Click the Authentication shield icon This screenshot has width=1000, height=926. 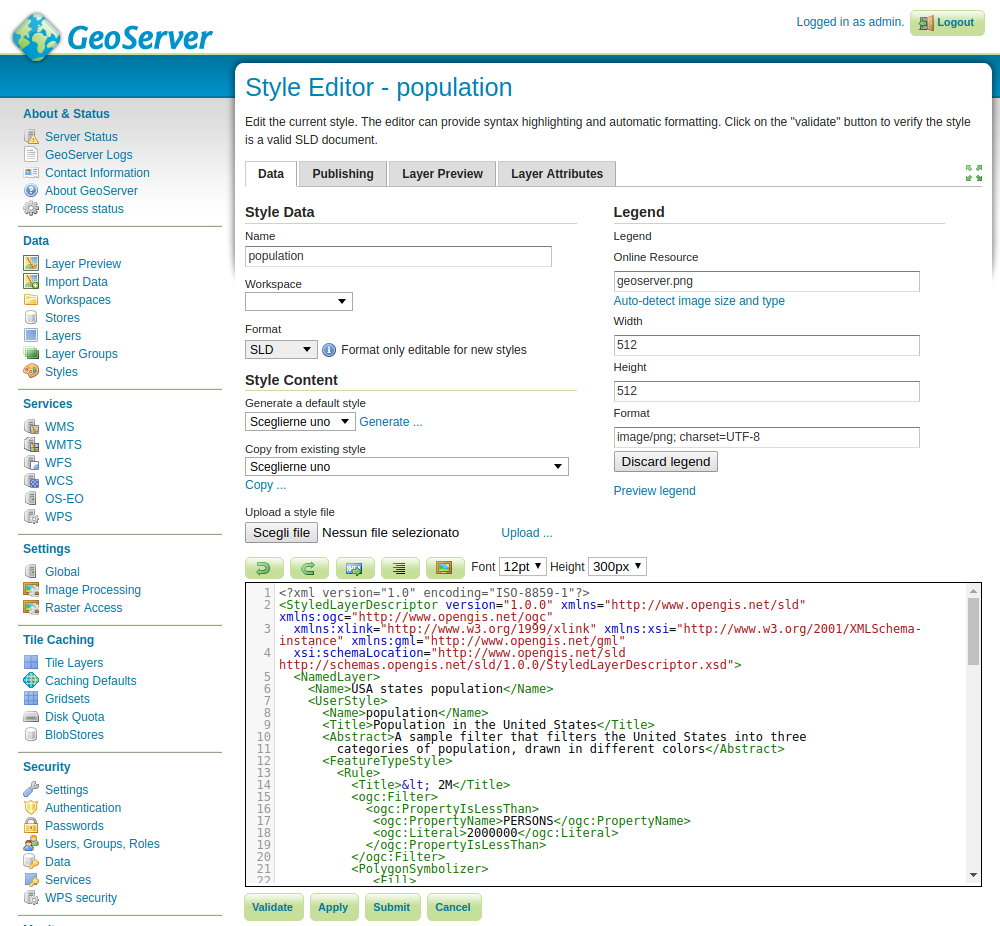pyautogui.click(x=31, y=807)
